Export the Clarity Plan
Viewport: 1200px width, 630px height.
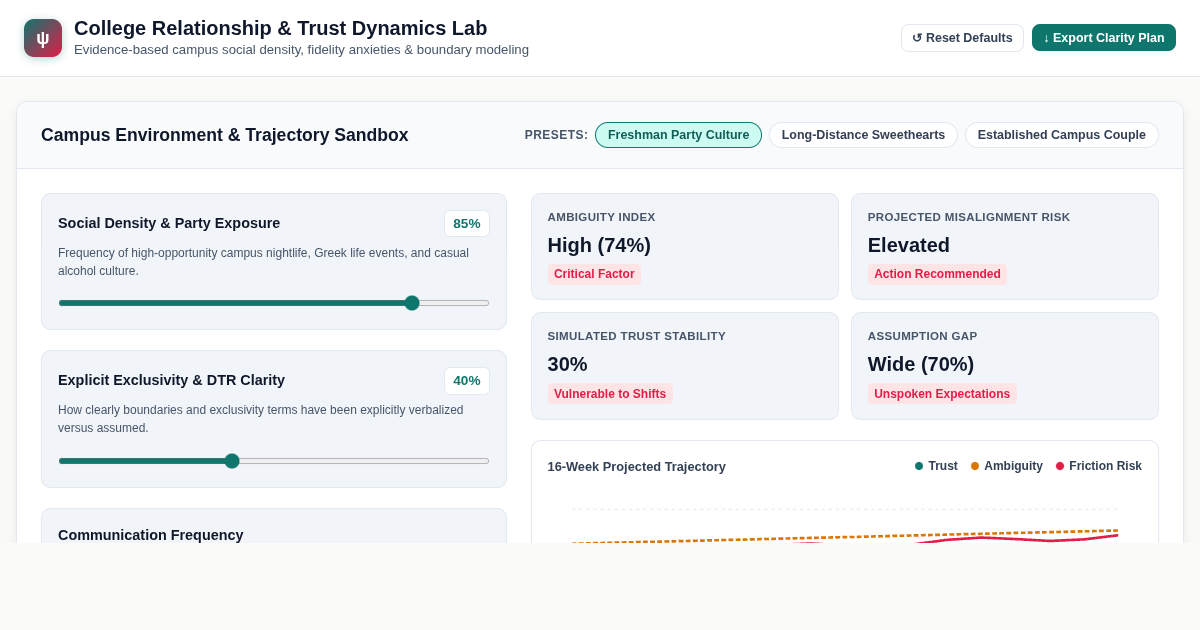point(1104,38)
